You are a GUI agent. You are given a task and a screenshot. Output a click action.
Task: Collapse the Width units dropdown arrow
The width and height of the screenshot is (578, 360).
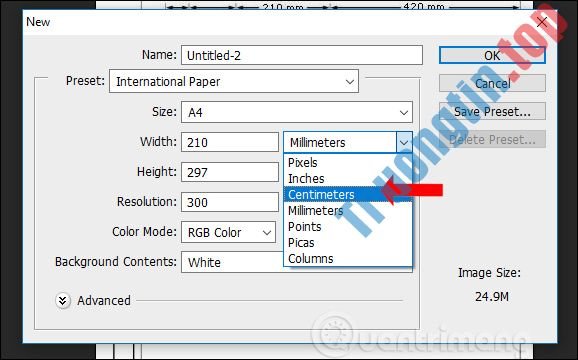coord(404,142)
